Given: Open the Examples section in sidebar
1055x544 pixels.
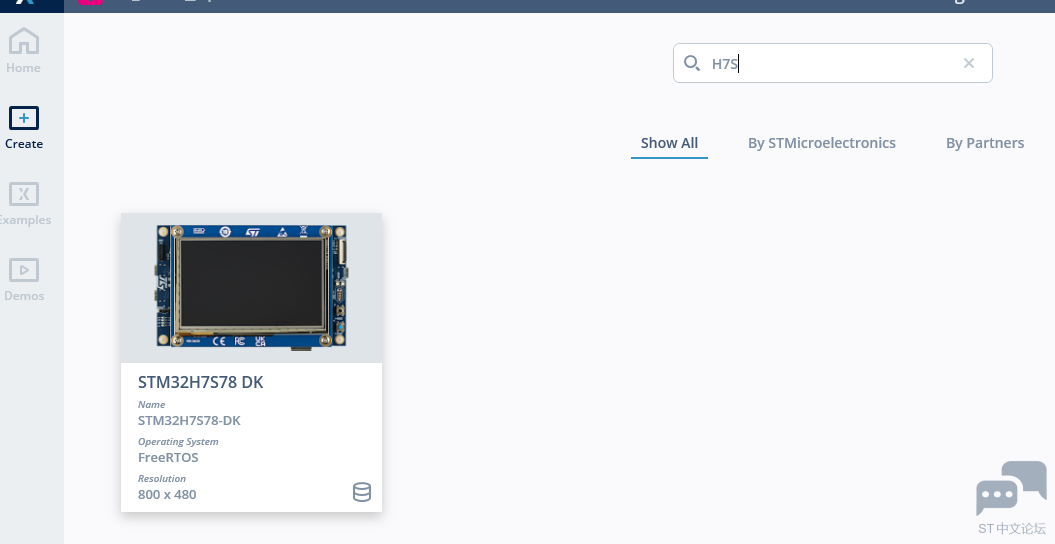Looking at the screenshot, I should pos(24,204).
